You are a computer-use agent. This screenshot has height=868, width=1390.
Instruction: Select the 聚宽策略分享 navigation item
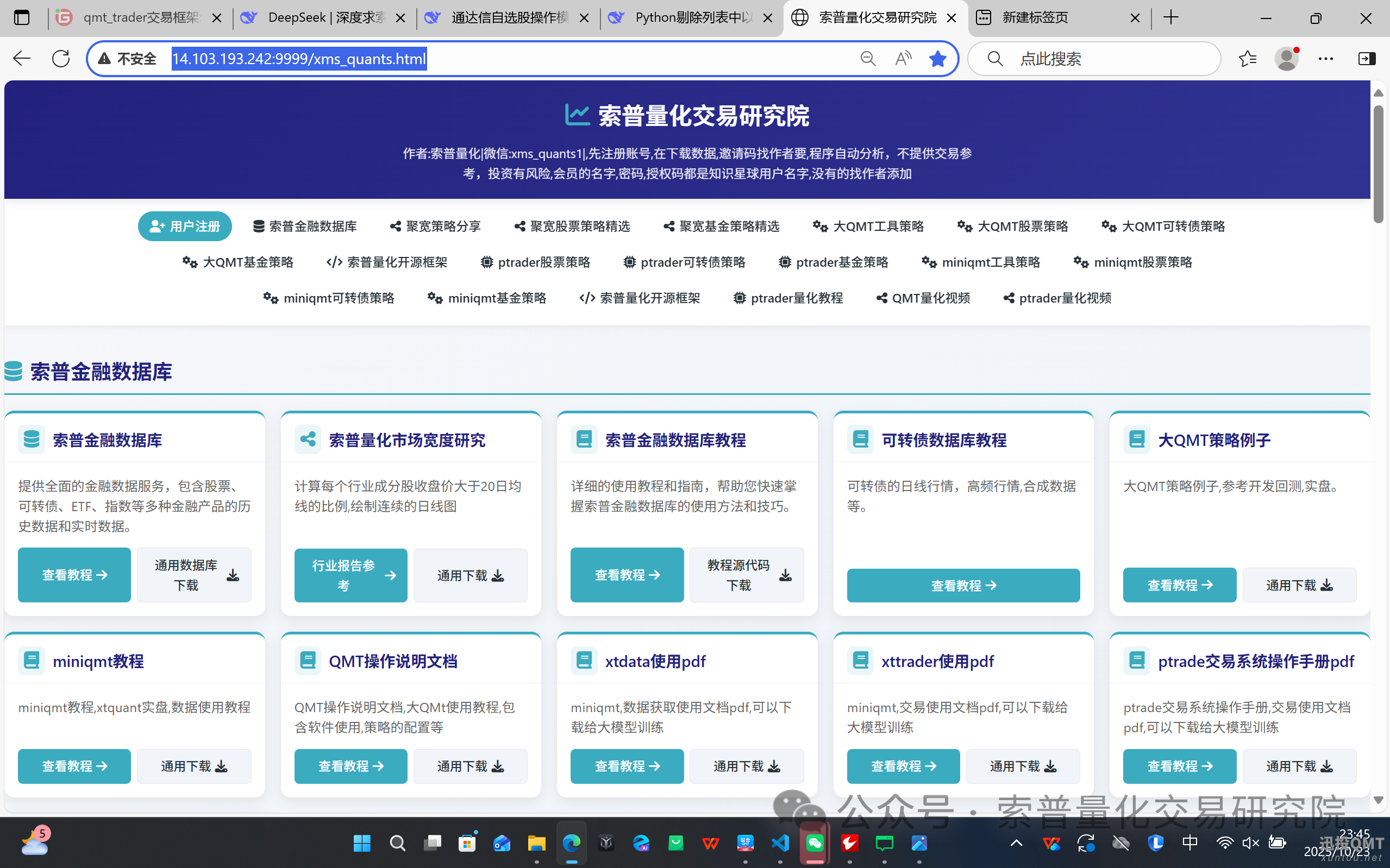click(436, 226)
